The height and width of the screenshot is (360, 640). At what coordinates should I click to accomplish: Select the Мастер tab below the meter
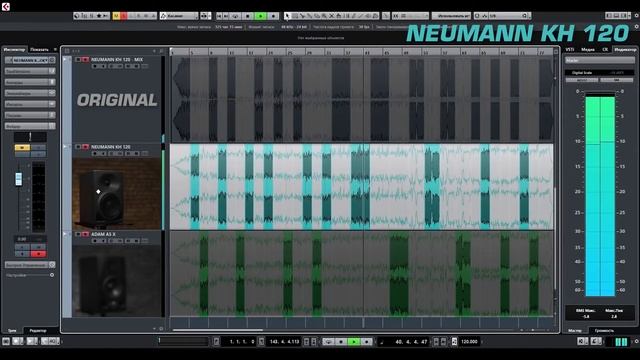click(575, 330)
